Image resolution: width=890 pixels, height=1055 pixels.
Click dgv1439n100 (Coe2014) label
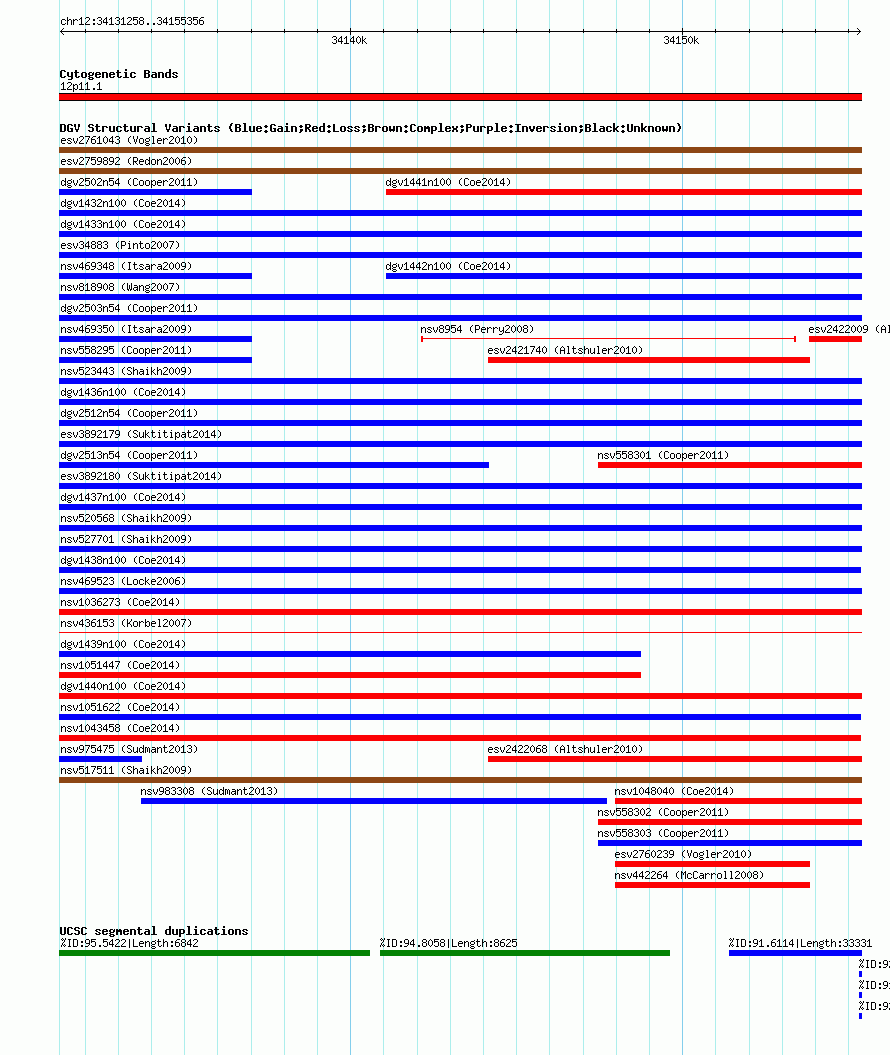pyautogui.click(x=123, y=644)
